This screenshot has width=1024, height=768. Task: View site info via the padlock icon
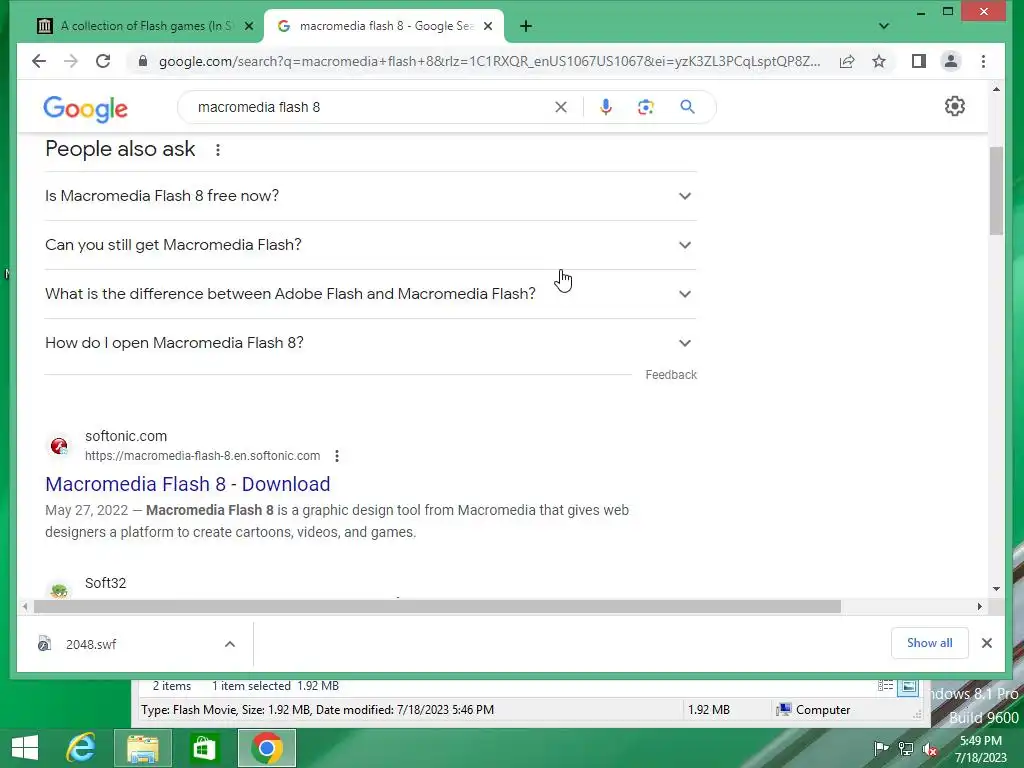[142, 61]
